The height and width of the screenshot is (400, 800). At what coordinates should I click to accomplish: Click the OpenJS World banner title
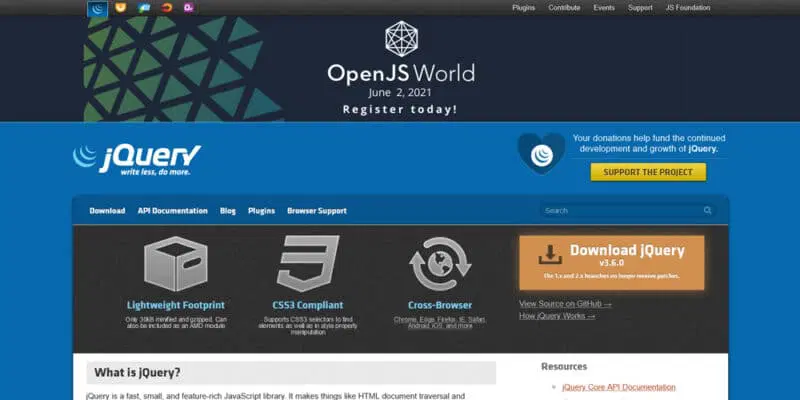coord(401,73)
